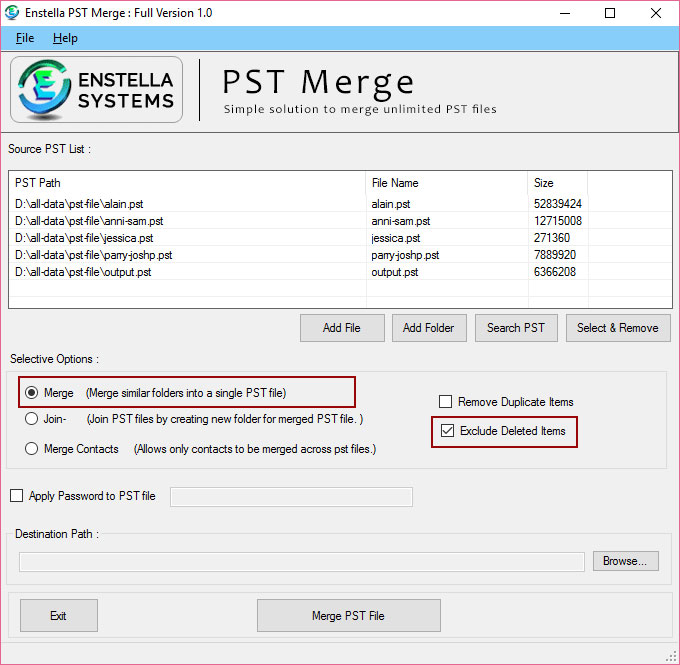
Task: Uncheck Exclude Deleted Items
Action: click(446, 431)
